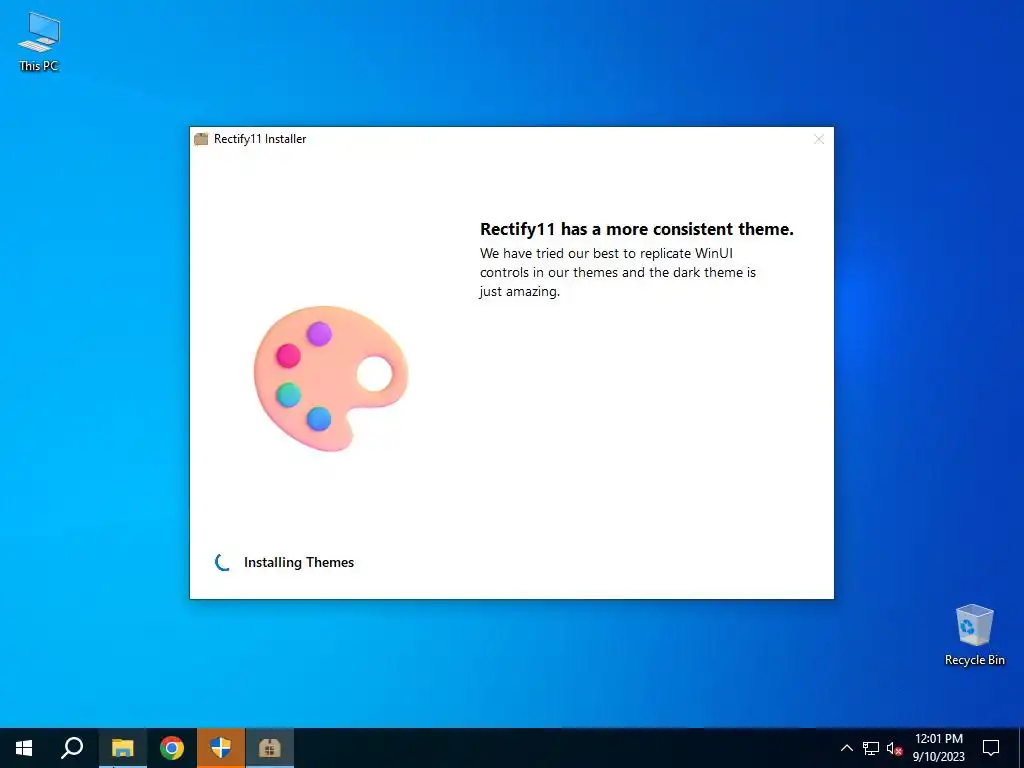Image resolution: width=1024 pixels, height=768 pixels.
Task: Click the muted volume tray icon
Action: 895,748
